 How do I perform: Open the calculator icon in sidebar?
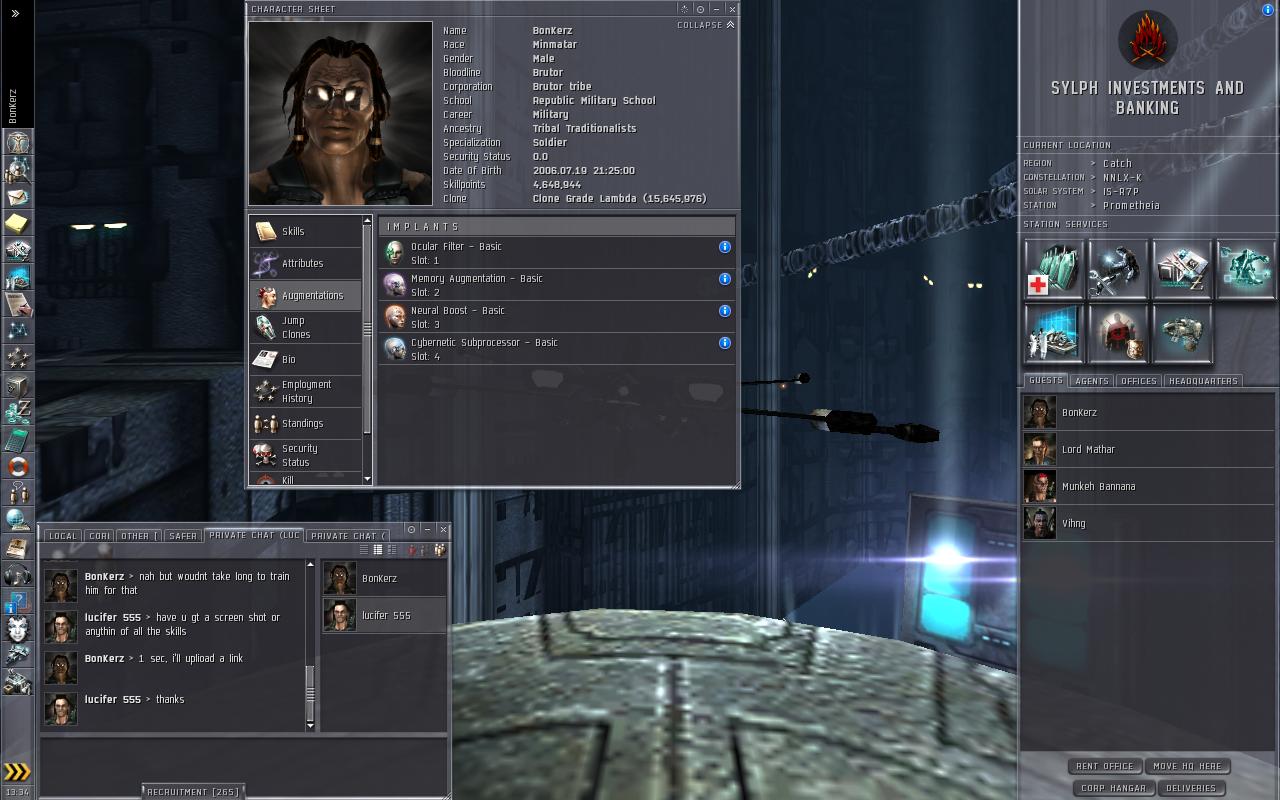coord(17,439)
